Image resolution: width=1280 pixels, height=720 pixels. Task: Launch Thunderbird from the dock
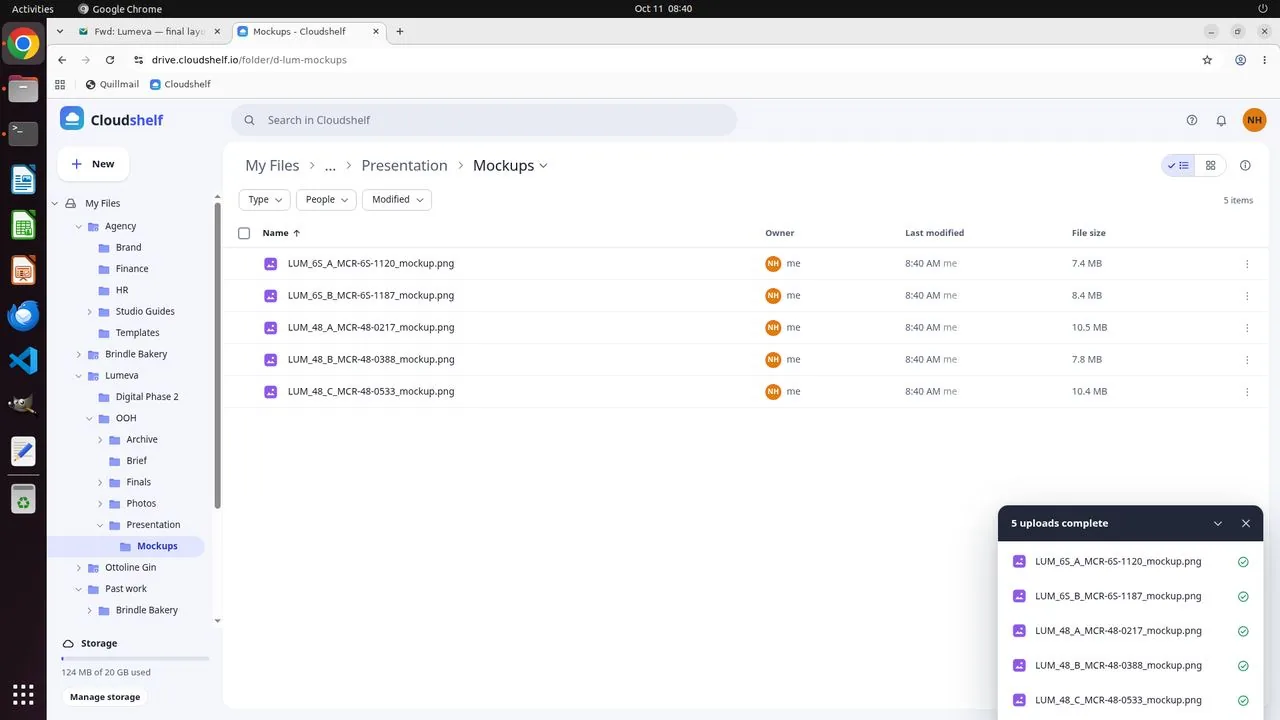(23, 315)
